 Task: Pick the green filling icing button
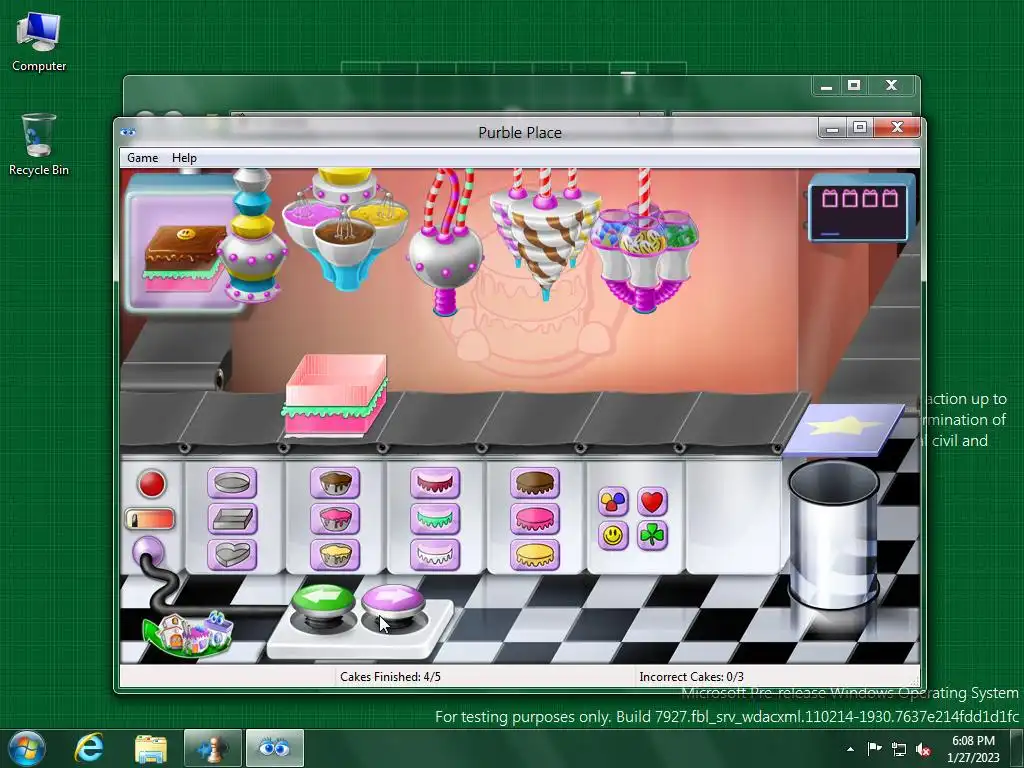click(x=435, y=519)
